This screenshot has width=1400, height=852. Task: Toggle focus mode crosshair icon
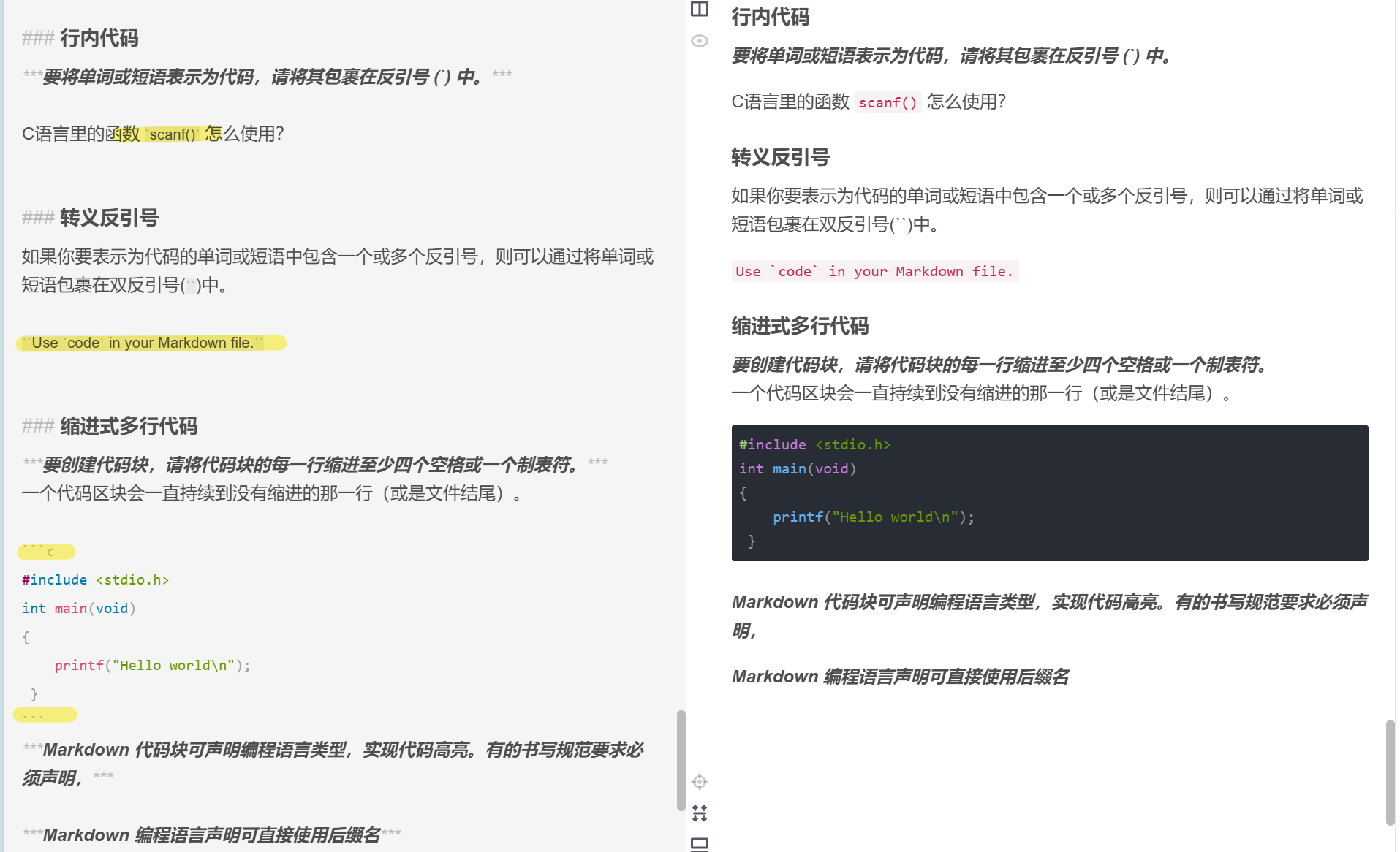[700, 782]
